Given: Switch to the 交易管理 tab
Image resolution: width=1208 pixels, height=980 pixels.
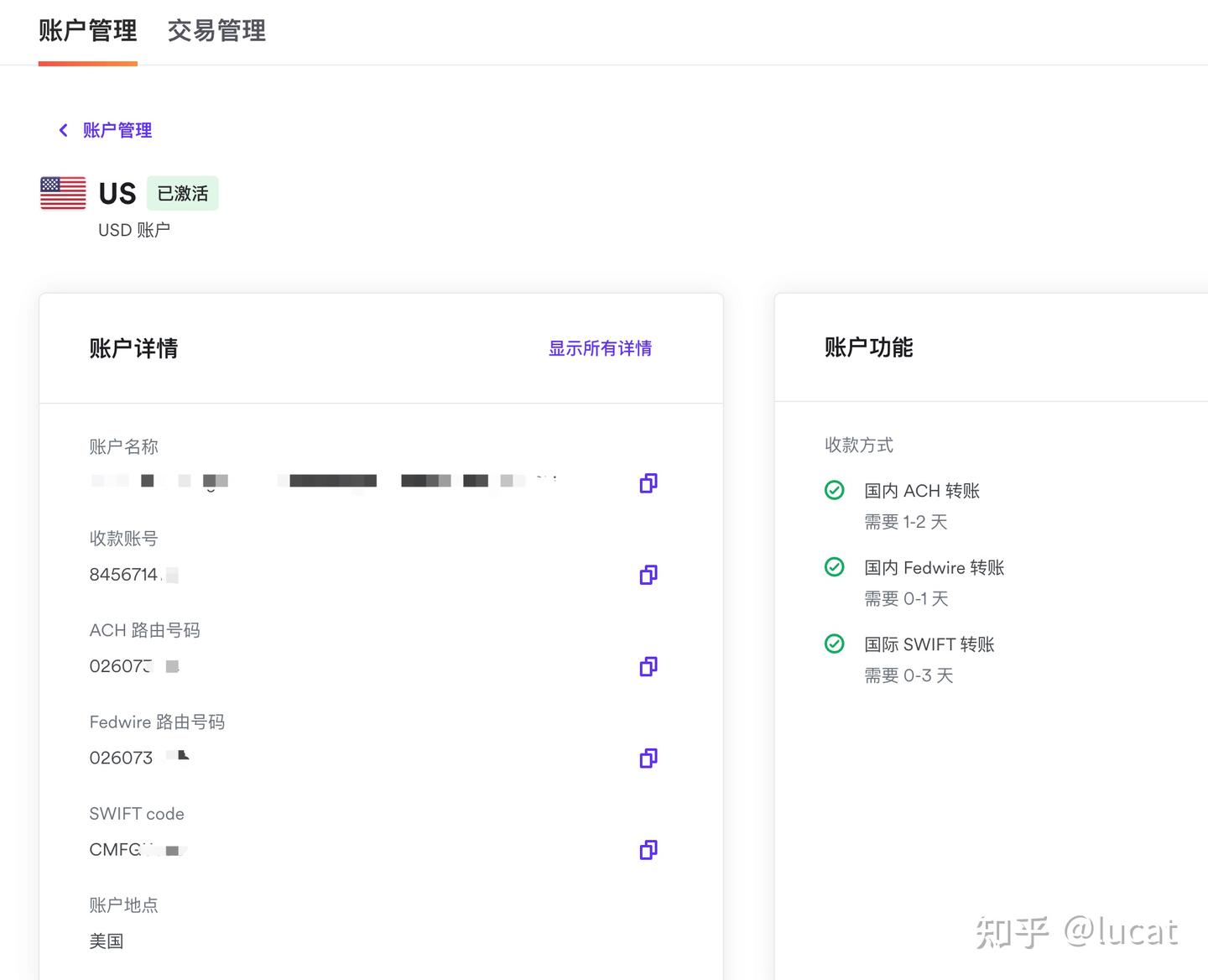Looking at the screenshot, I should [x=216, y=30].
